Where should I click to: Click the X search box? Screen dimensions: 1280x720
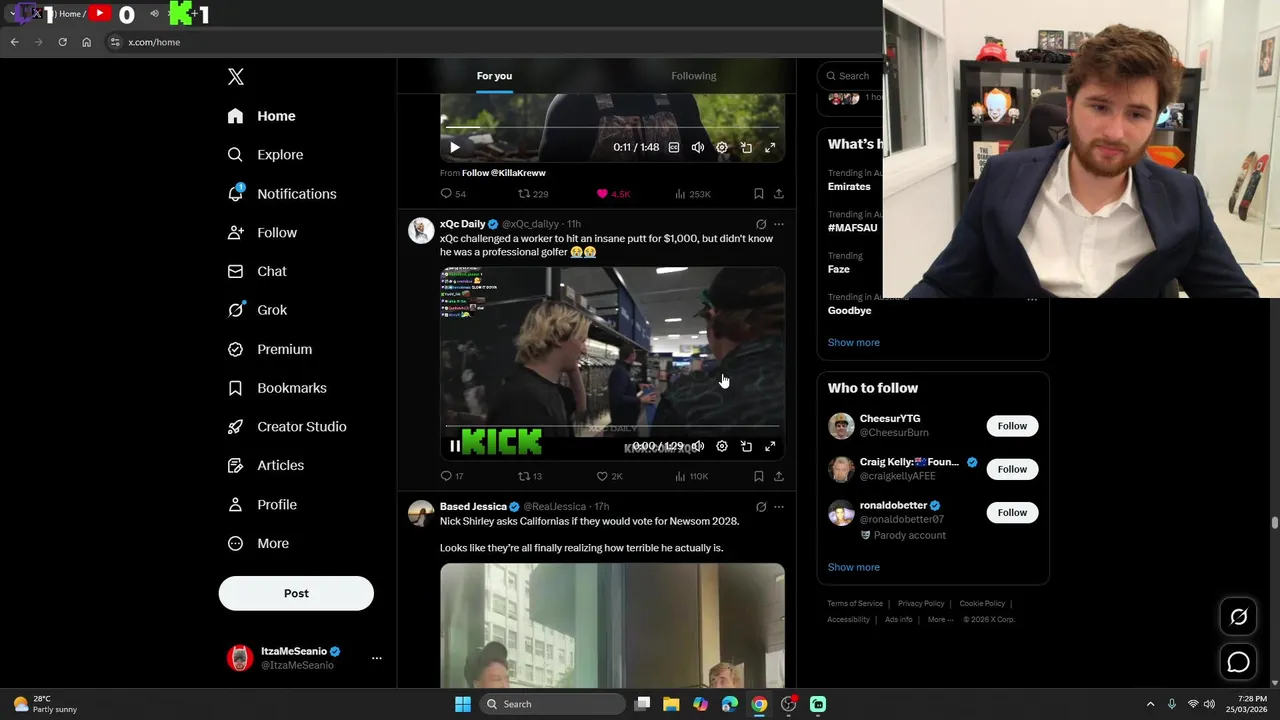point(850,76)
